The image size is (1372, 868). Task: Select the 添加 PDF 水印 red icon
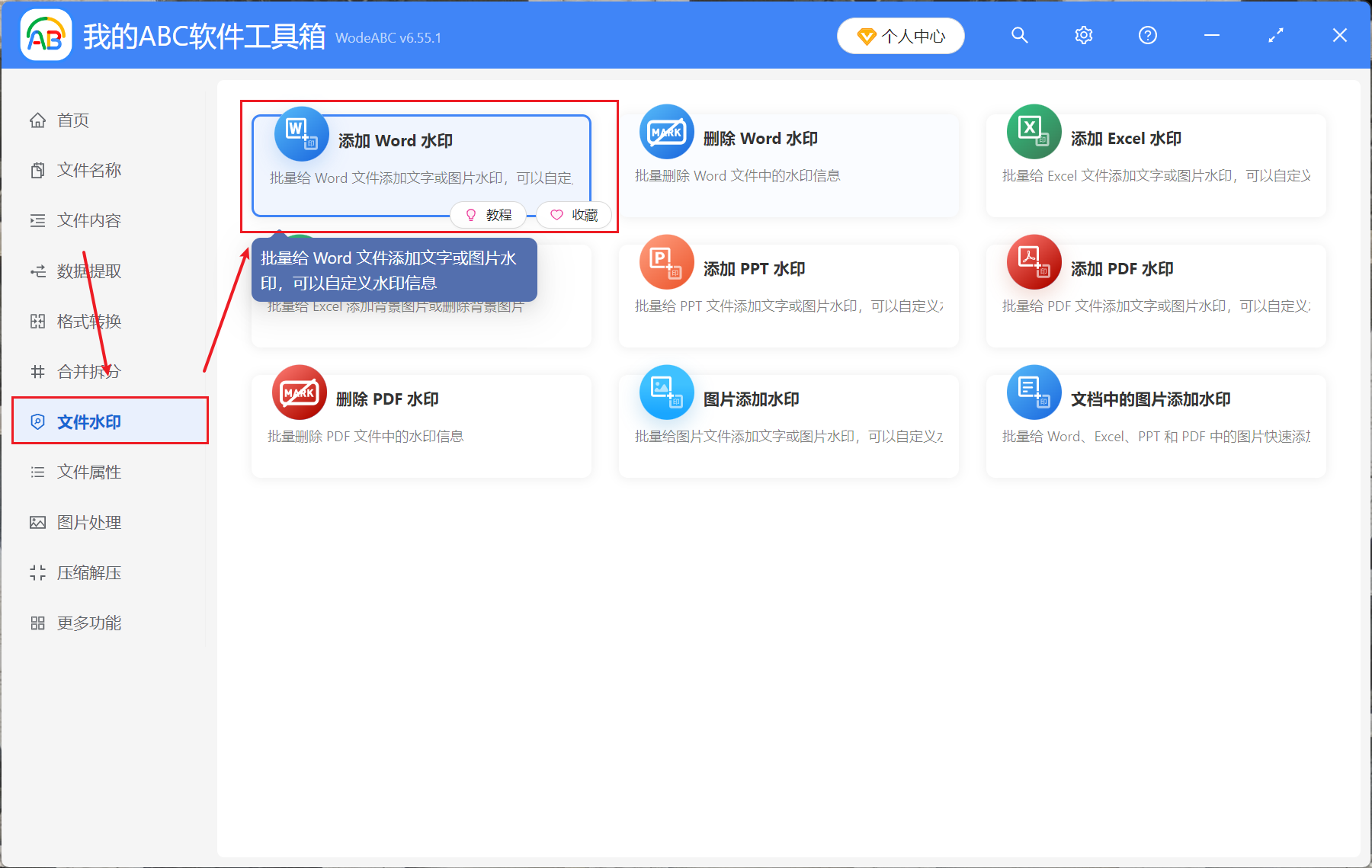[x=1034, y=262]
